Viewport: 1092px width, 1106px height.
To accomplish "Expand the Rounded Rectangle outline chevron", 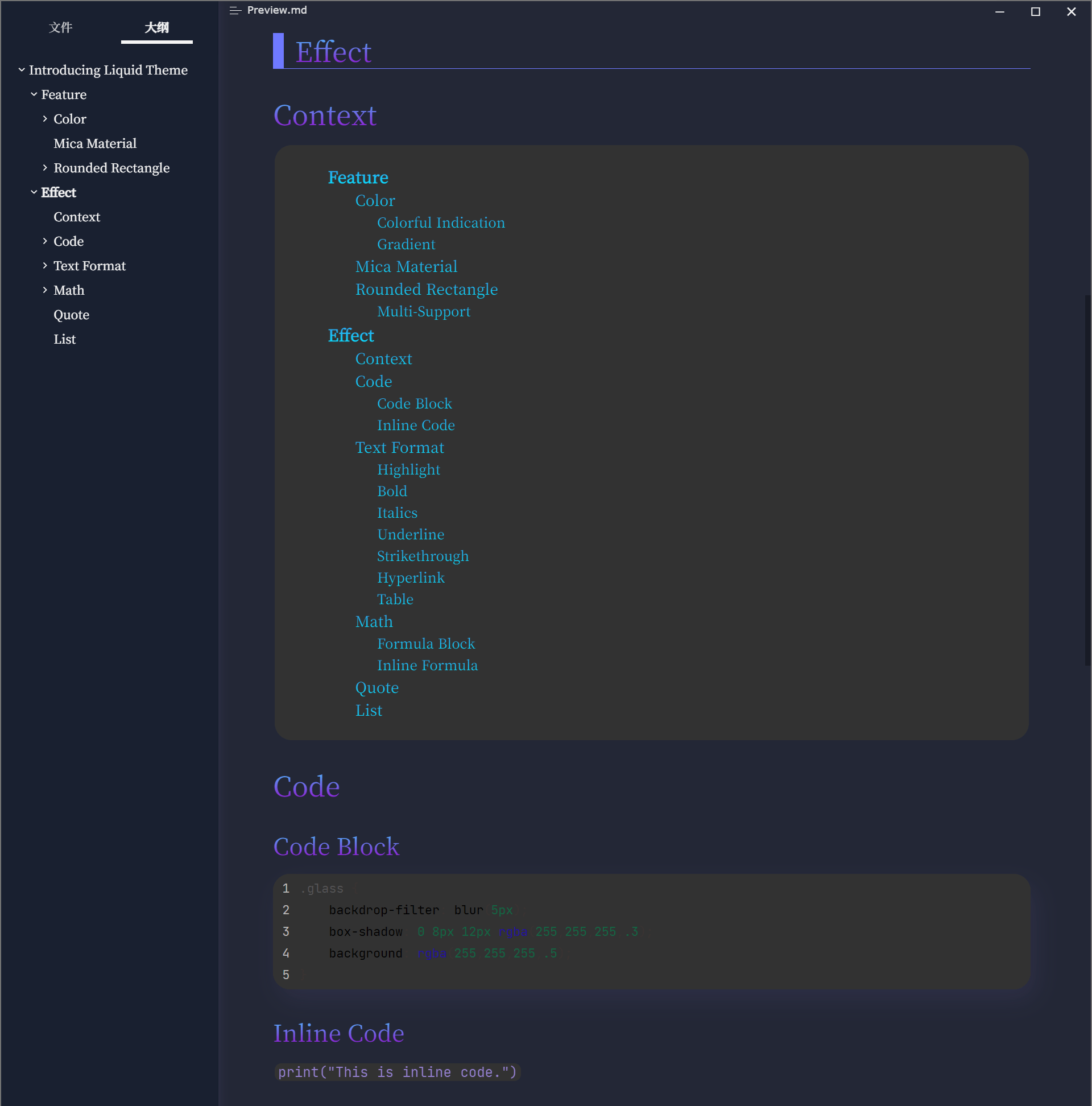I will click(x=45, y=168).
